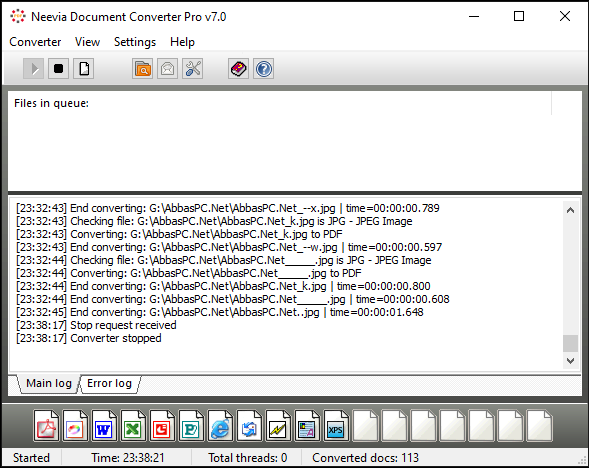This screenshot has width=589, height=468.
Task: Start the converter with the play icon
Action: tap(33, 69)
